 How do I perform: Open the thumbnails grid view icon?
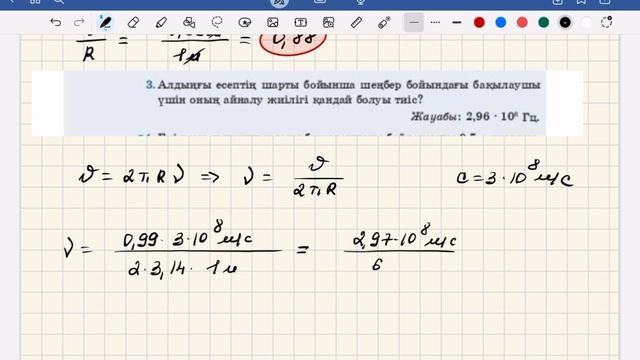35,2
